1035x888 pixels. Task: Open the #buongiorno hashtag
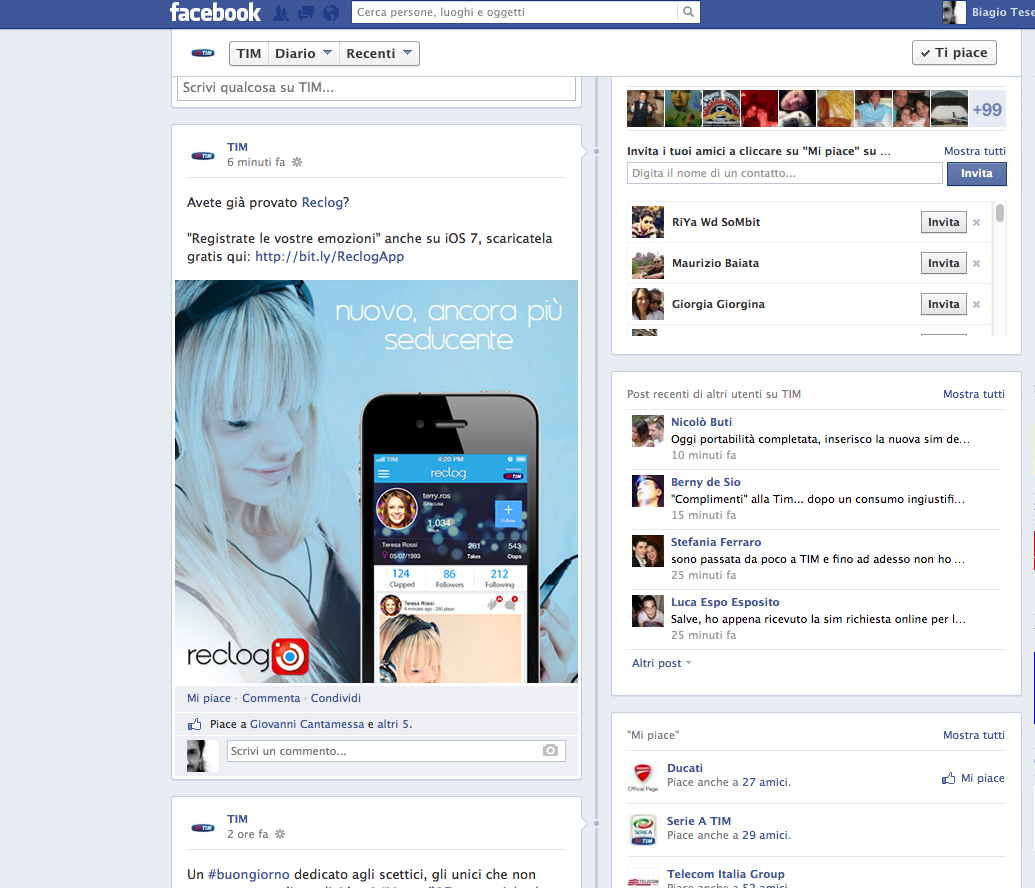249,874
